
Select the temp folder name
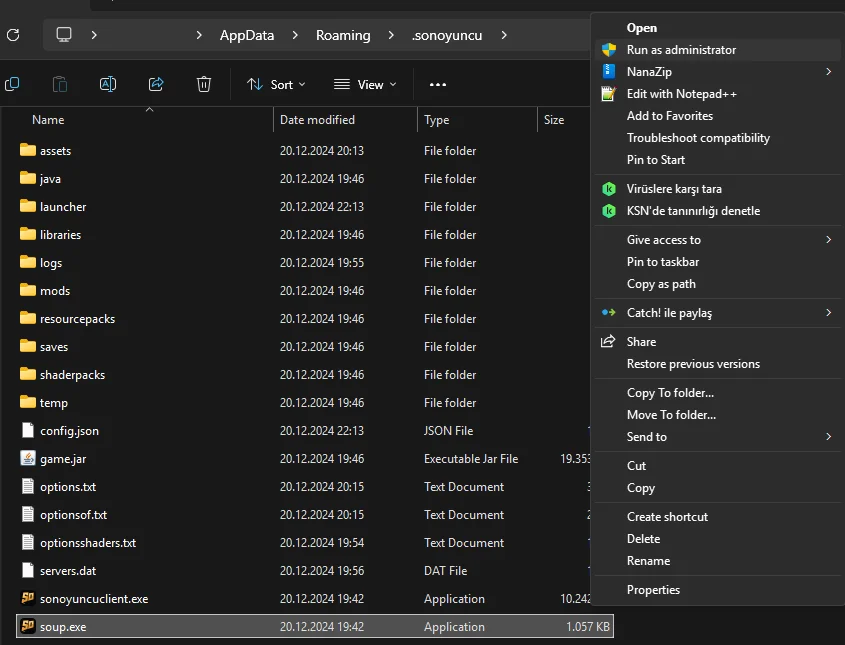point(53,403)
